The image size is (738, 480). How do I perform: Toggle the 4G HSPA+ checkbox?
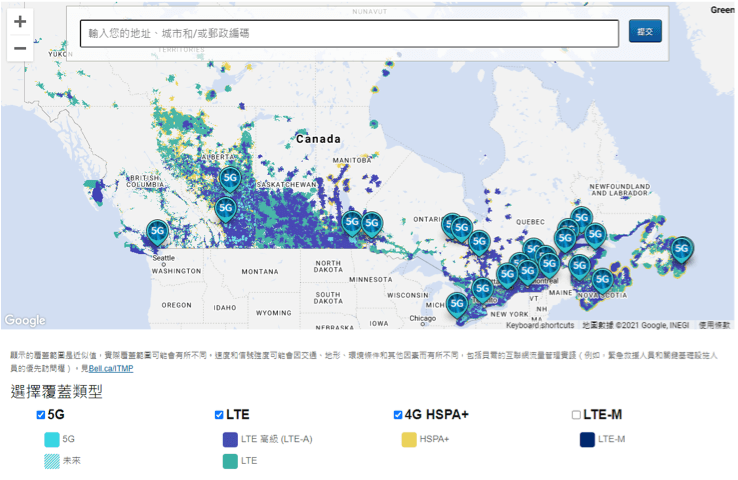[398, 415]
